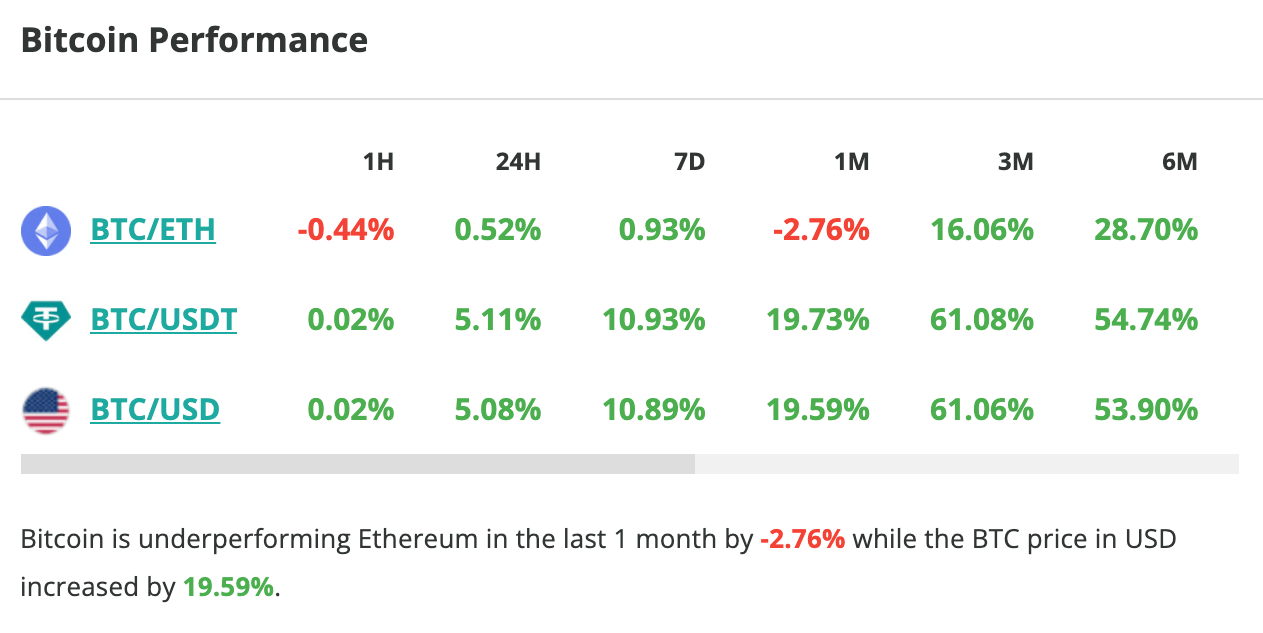Click the empty scrollbar track right side
The height and width of the screenshot is (633, 1263).
click(x=966, y=464)
